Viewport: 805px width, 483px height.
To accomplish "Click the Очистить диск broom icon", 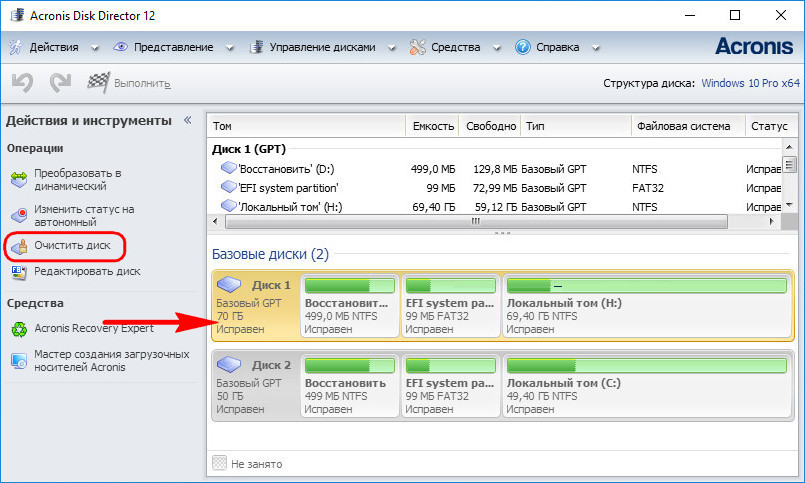I will pyautogui.click(x=19, y=246).
